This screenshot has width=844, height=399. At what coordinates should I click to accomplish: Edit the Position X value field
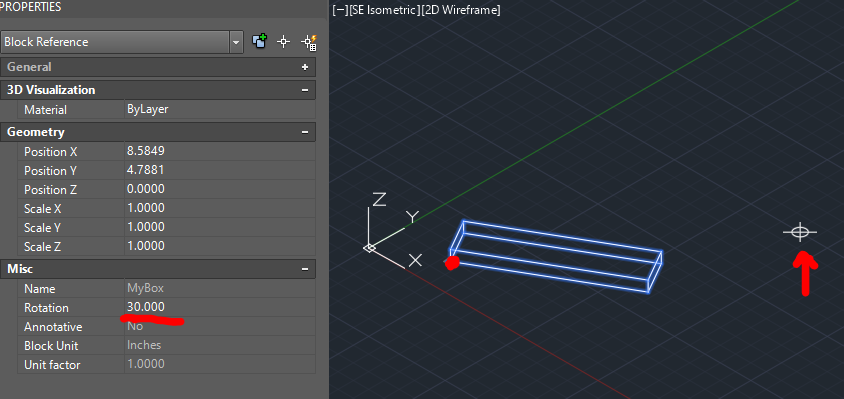220,151
